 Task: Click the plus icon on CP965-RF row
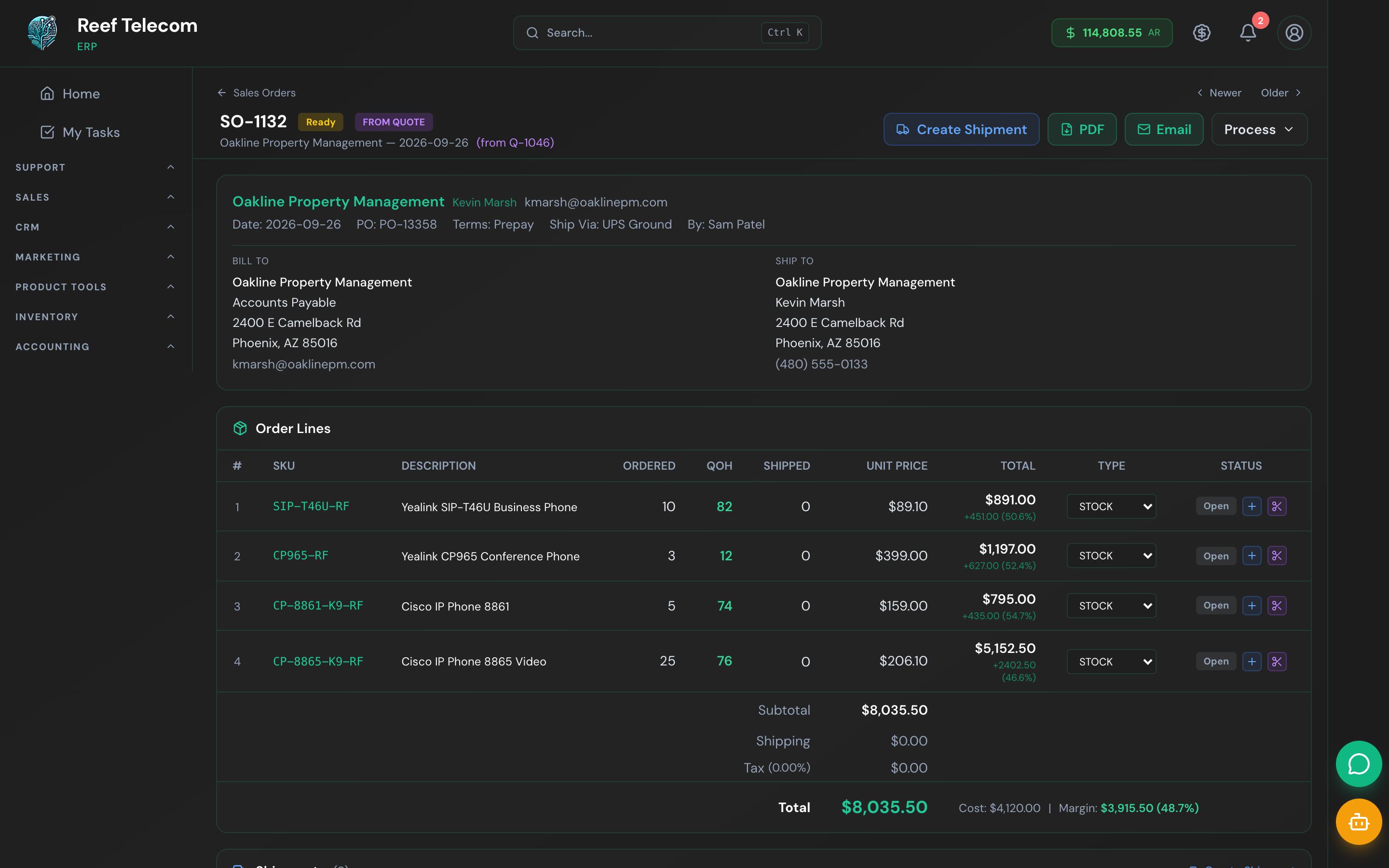pos(1252,556)
